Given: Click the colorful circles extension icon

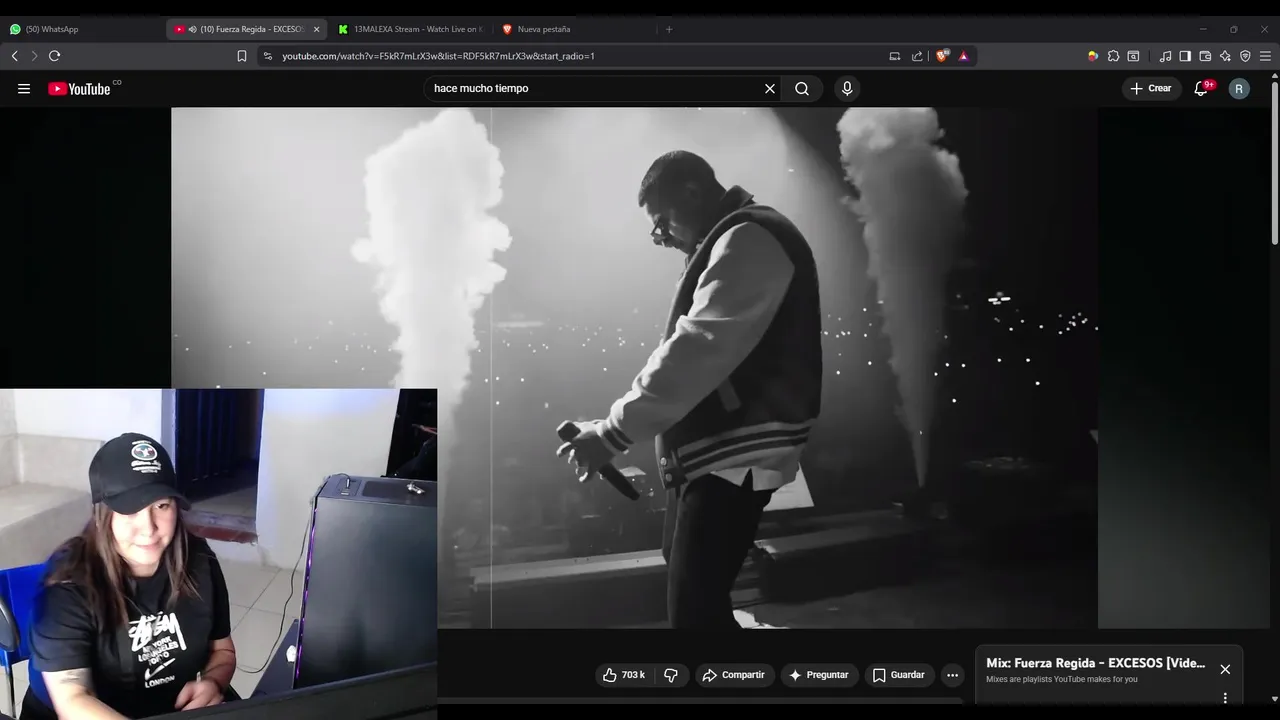Looking at the screenshot, I should [1093, 56].
